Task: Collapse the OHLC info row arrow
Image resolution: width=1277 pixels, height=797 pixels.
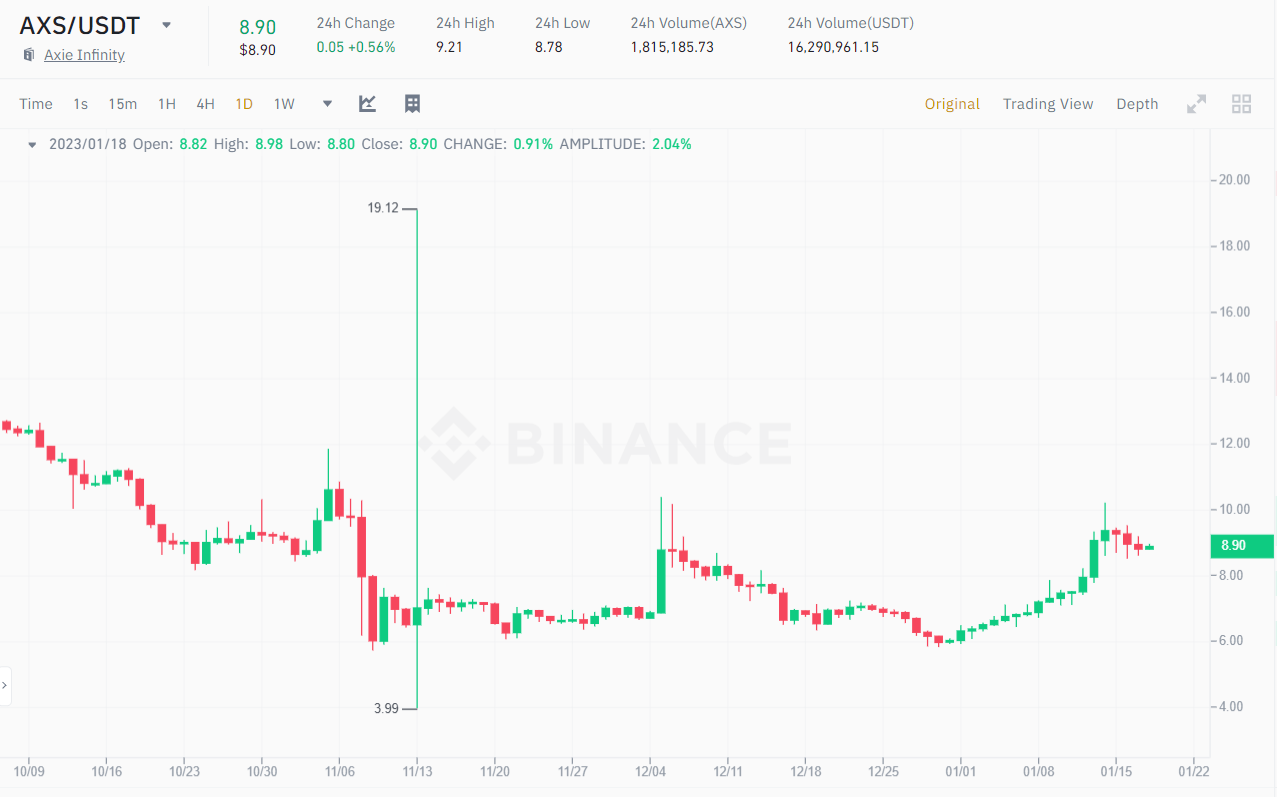Action: click(32, 144)
